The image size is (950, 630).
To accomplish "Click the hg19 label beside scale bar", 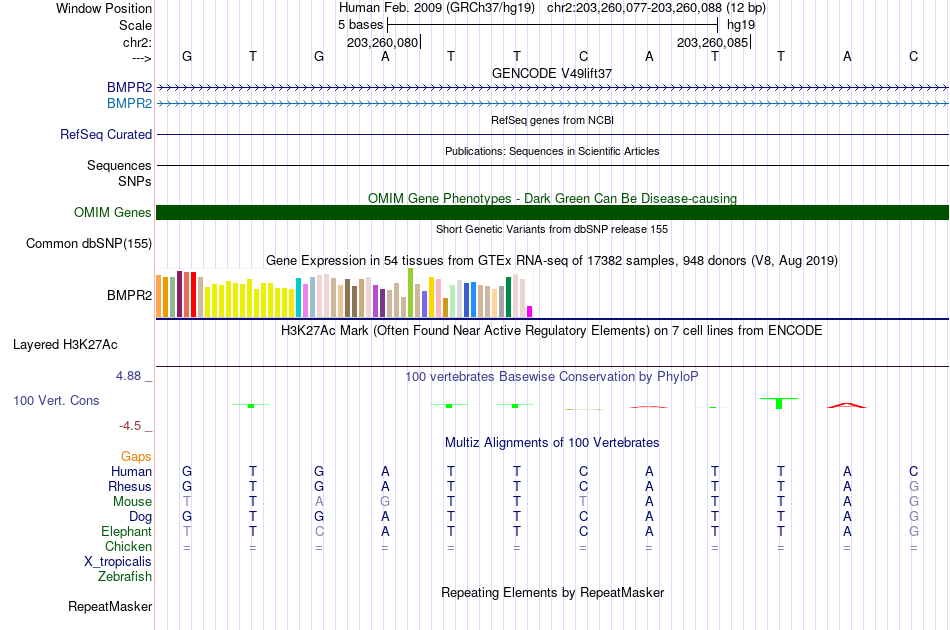I will click(741, 25).
